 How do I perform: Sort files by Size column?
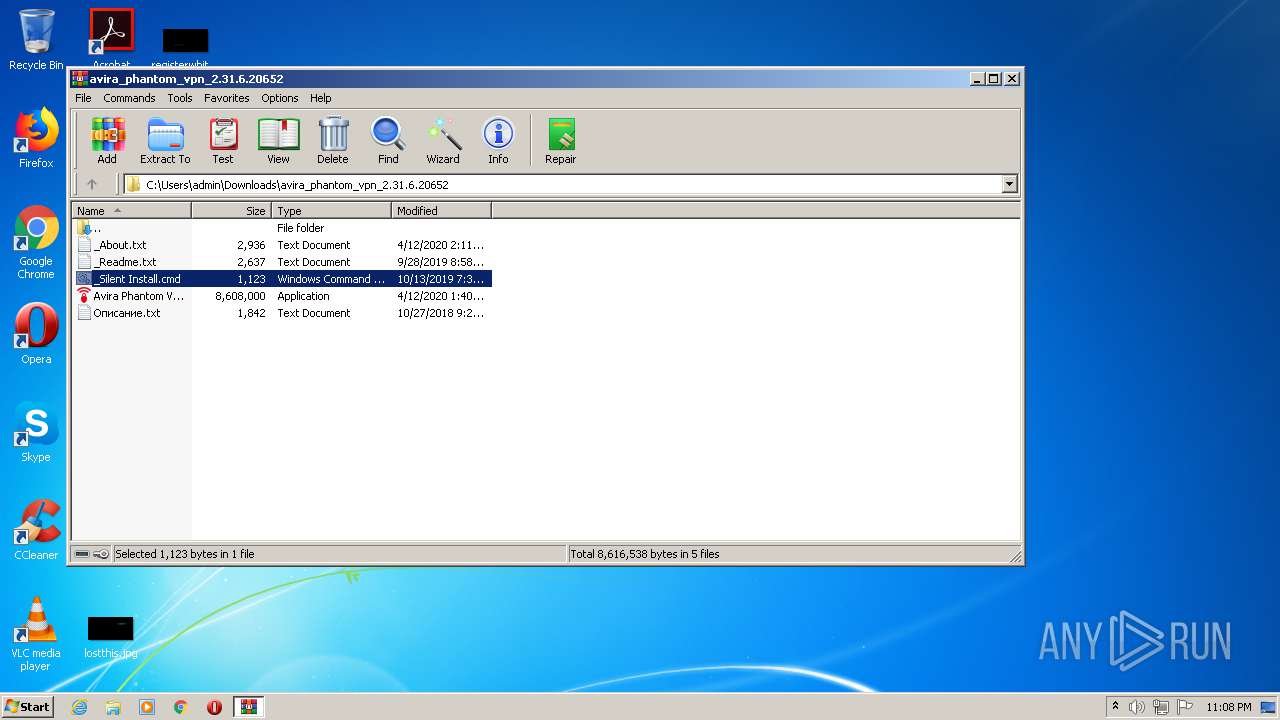pos(231,211)
